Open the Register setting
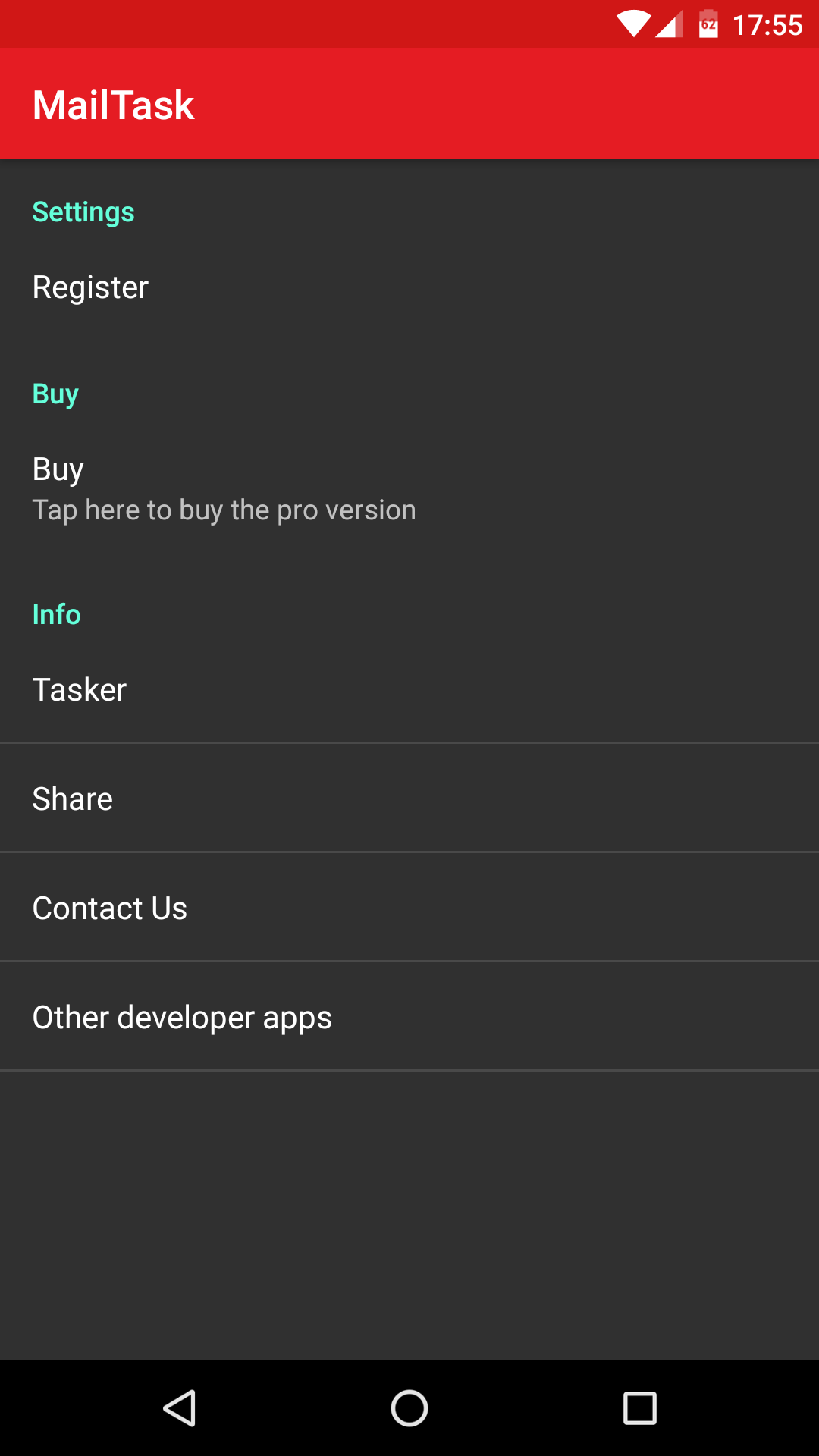The height and width of the screenshot is (1456, 819). coord(409,287)
